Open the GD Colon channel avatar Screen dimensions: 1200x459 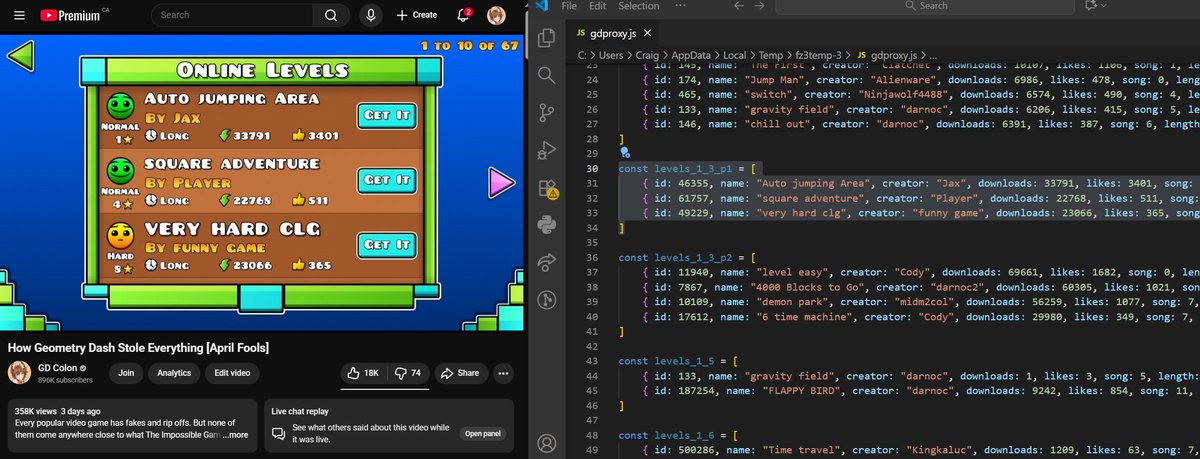pyautogui.click(x=18, y=373)
